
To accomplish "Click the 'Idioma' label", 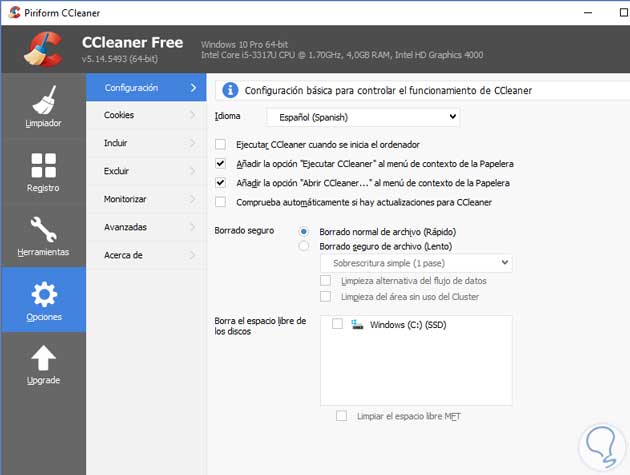I will [227, 116].
